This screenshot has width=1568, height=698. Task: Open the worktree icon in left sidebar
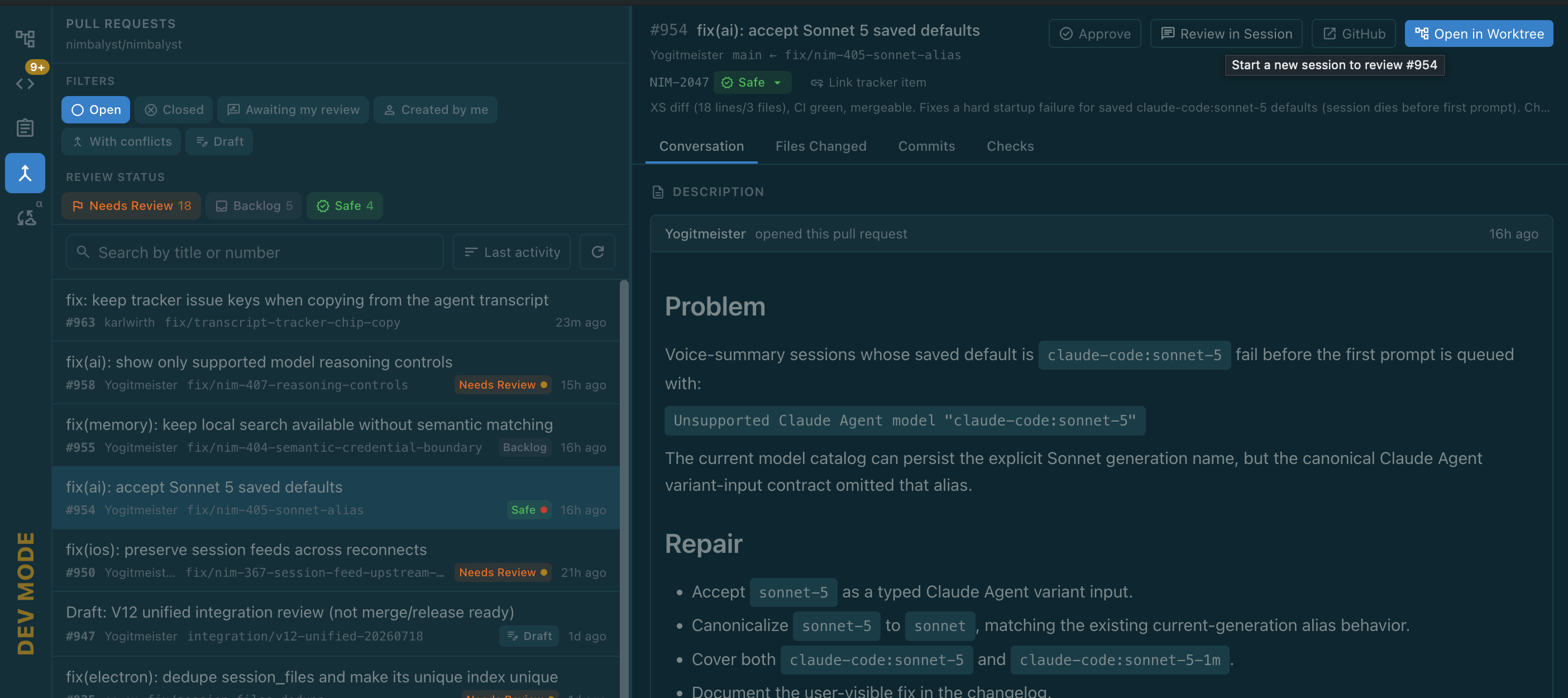pyautogui.click(x=25, y=39)
